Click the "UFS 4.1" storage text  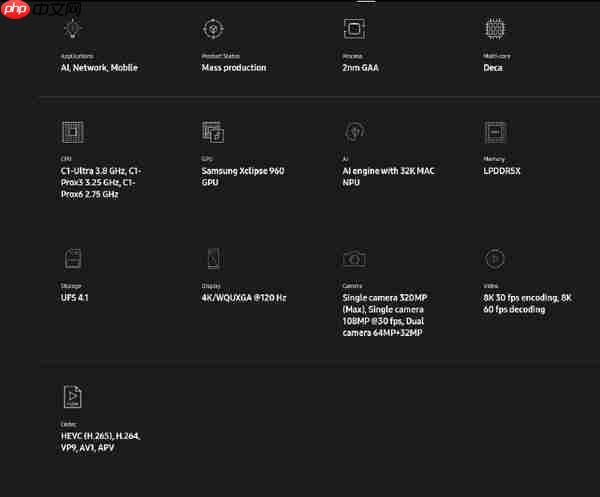click(76, 297)
